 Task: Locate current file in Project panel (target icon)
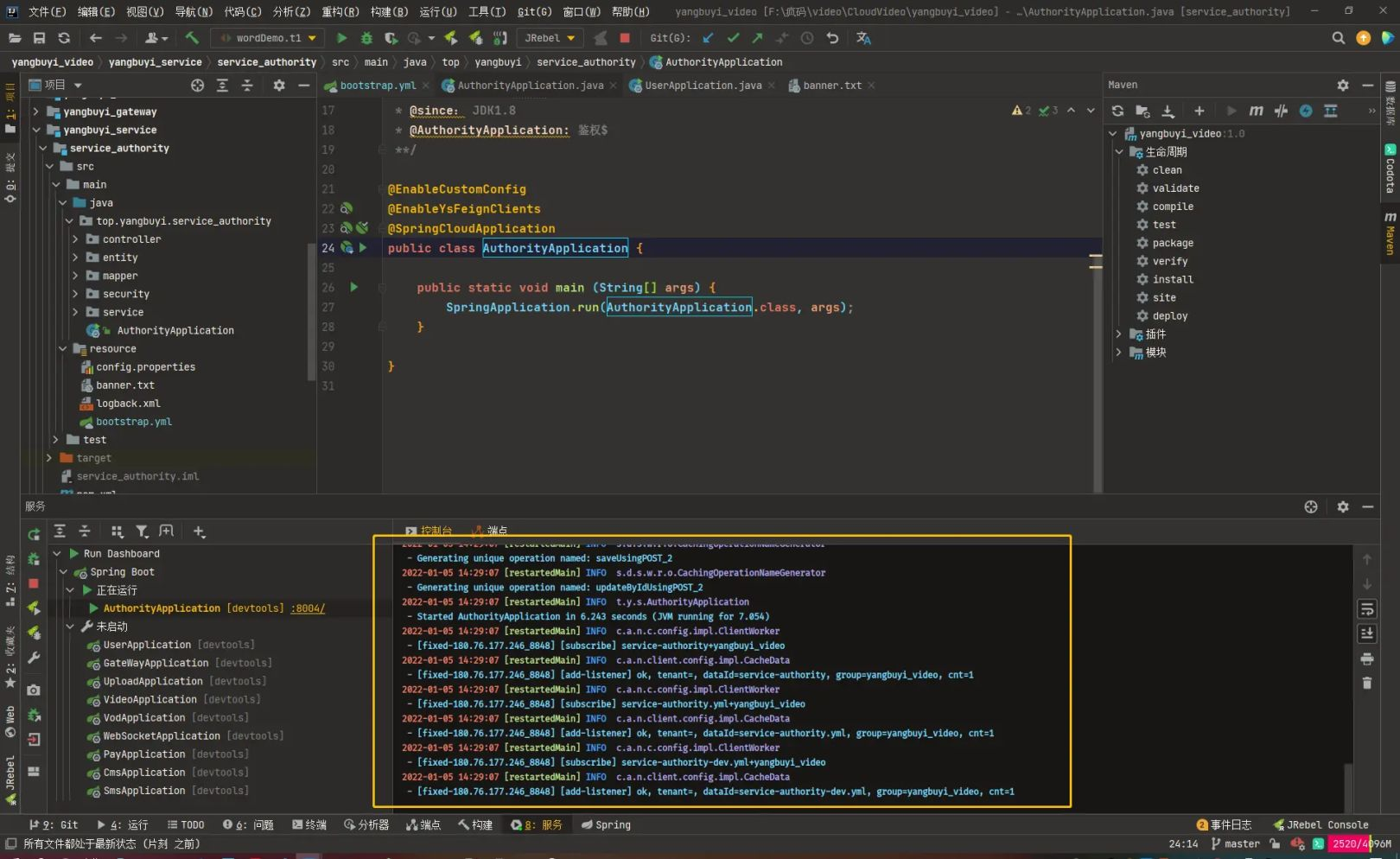(198, 85)
